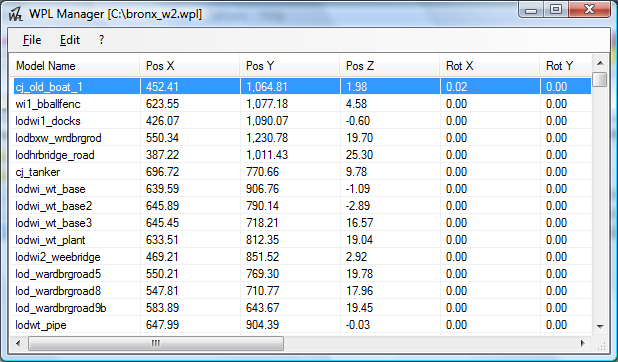Select the lodwi2_weebridge row
The height and width of the screenshot is (362, 618).
pos(302,257)
